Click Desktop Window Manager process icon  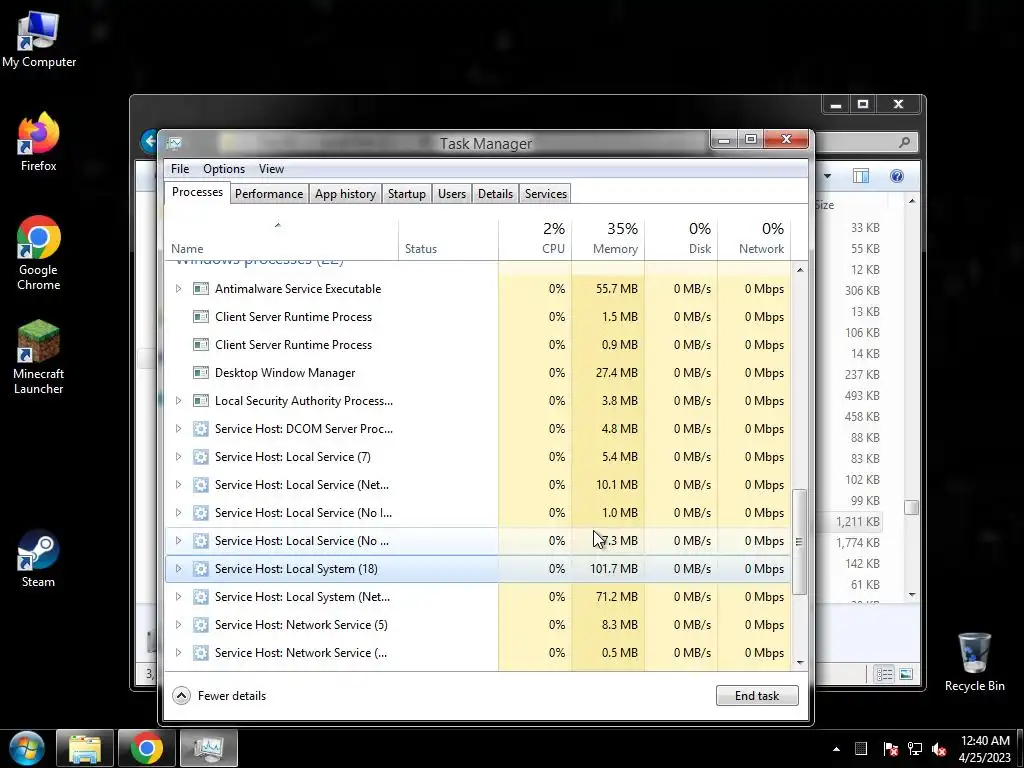[x=200, y=373]
